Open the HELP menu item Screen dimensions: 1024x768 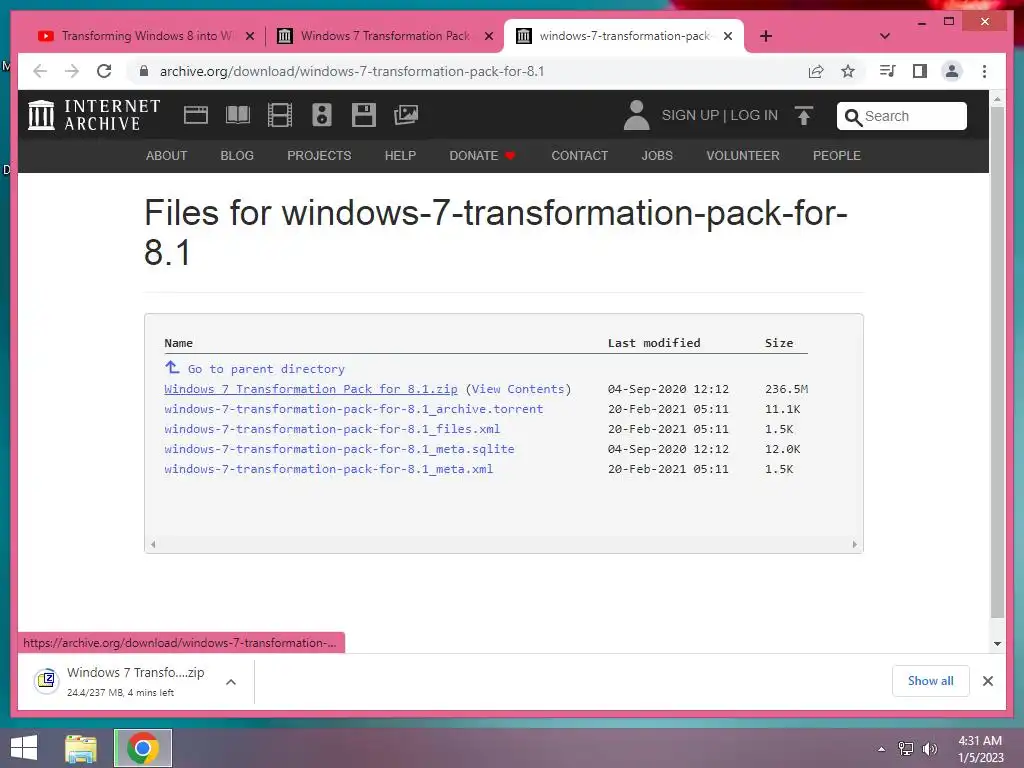point(400,155)
